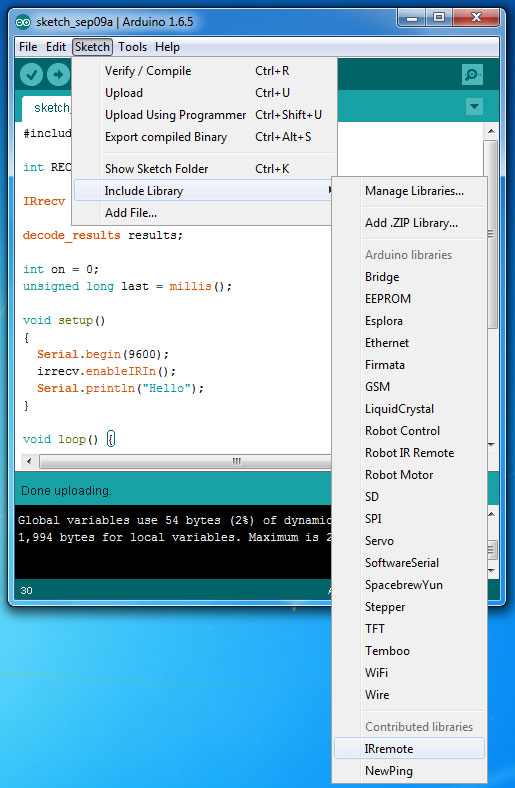Include the SD library
Screen dimensions: 515x788
(409, 497)
